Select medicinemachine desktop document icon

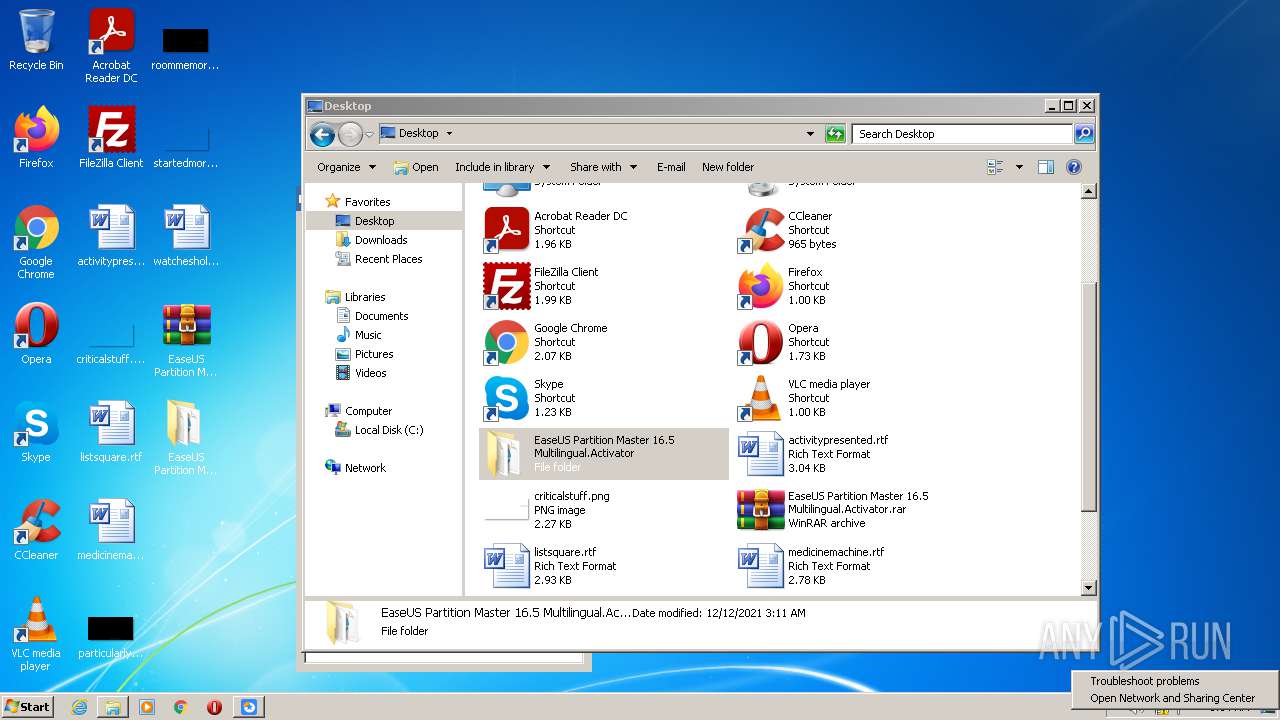111,530
